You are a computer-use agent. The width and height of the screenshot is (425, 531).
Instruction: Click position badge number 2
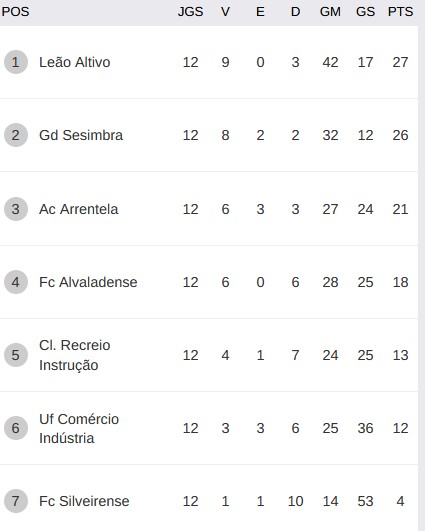[16, 135]
